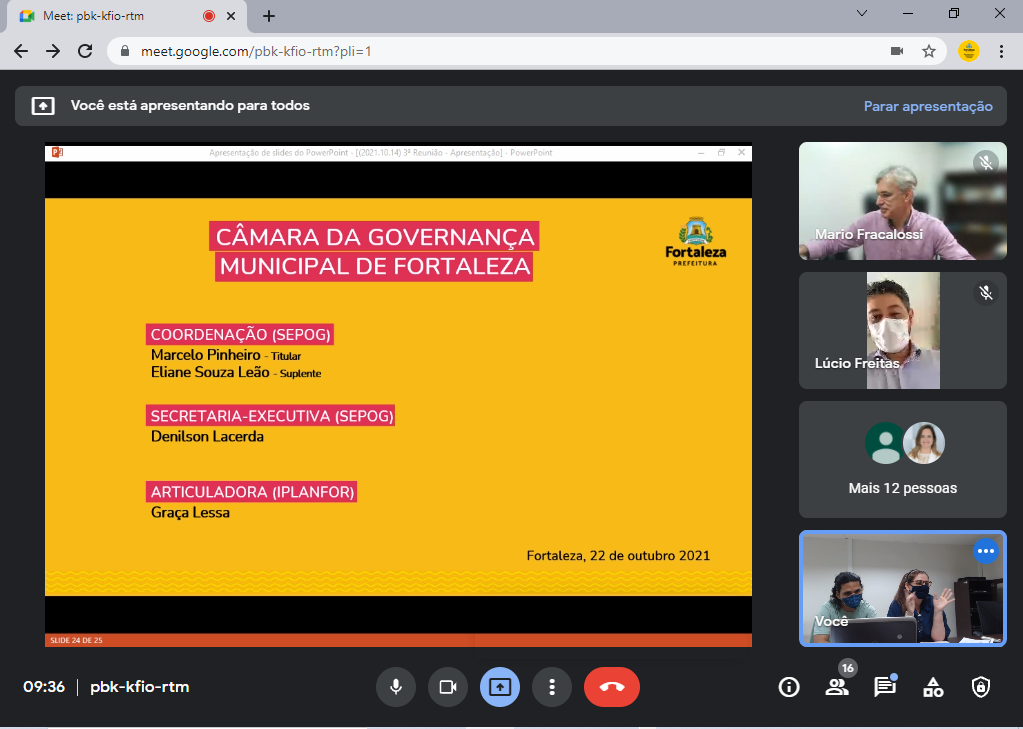Toggle the camera in the call bar

coord(448,687)
